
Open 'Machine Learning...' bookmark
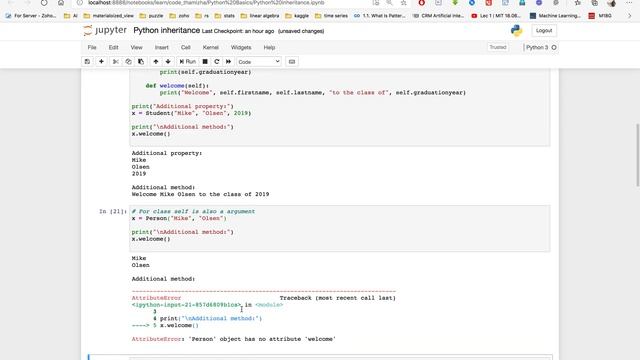[x=555, y=16]
